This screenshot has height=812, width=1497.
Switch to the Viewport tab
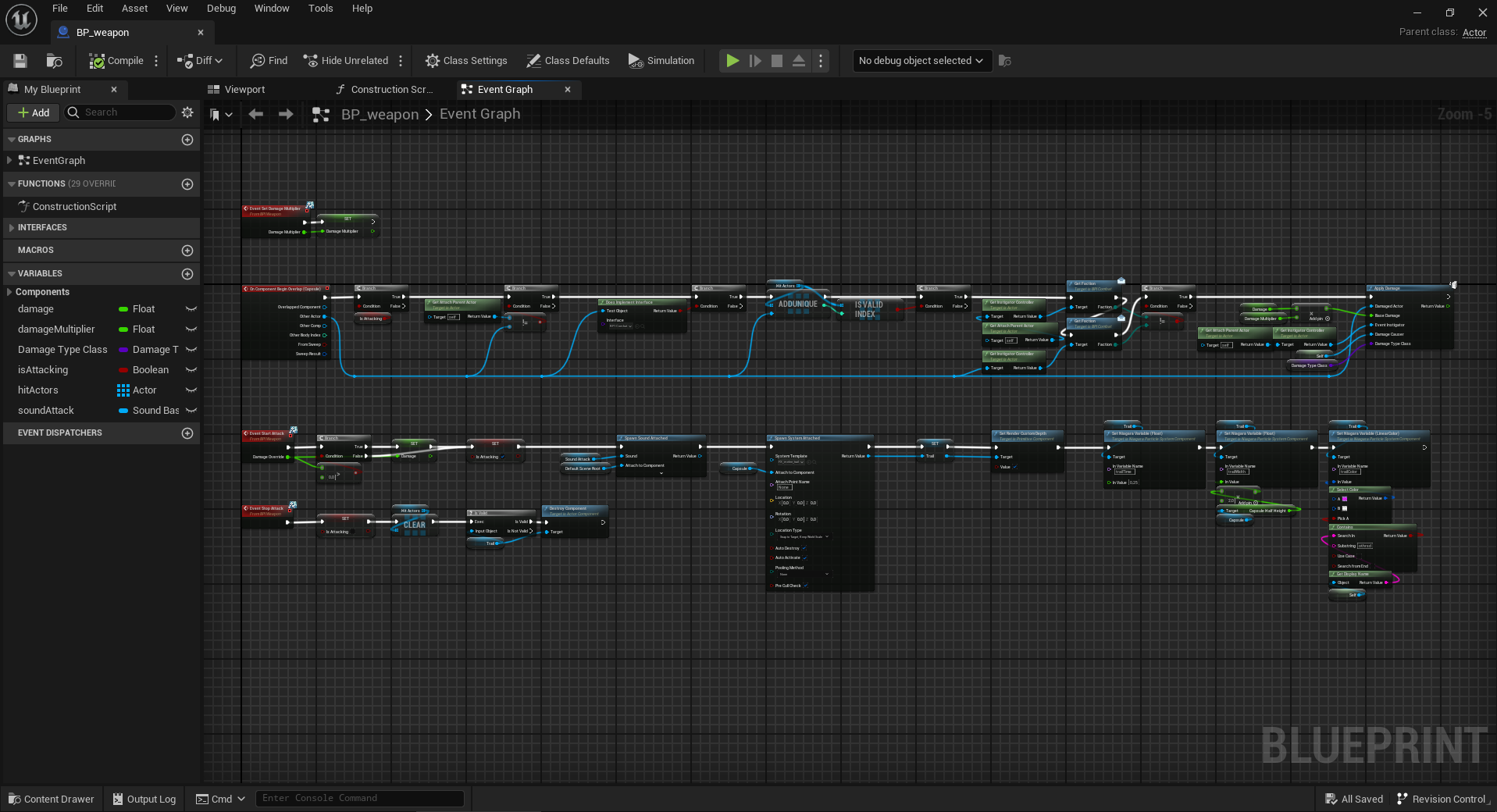click(244, 90)
